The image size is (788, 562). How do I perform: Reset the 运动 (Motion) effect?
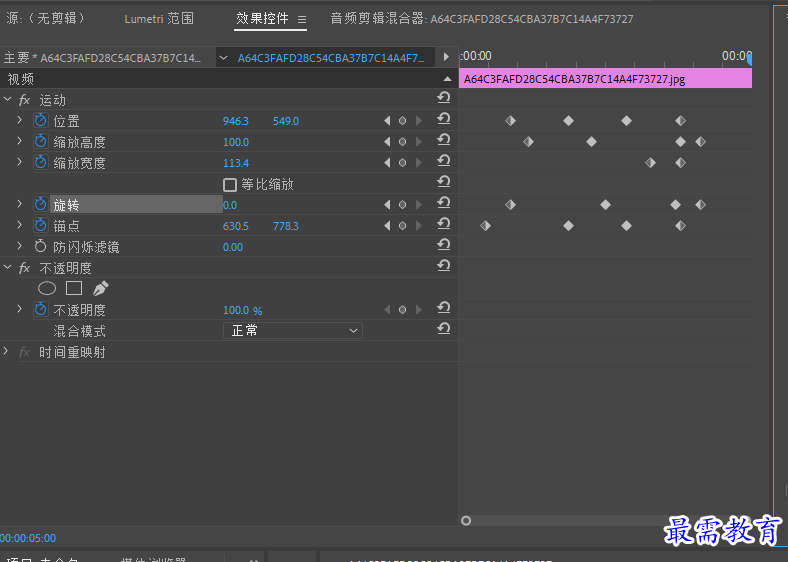443,98
